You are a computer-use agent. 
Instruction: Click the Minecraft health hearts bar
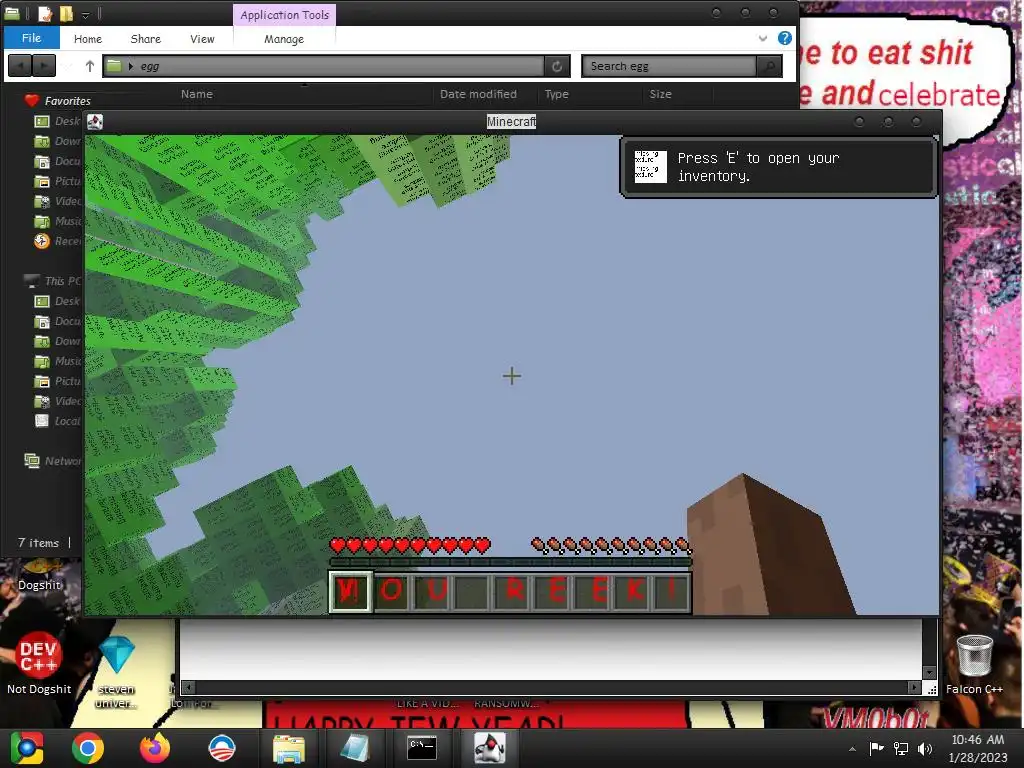410,545
